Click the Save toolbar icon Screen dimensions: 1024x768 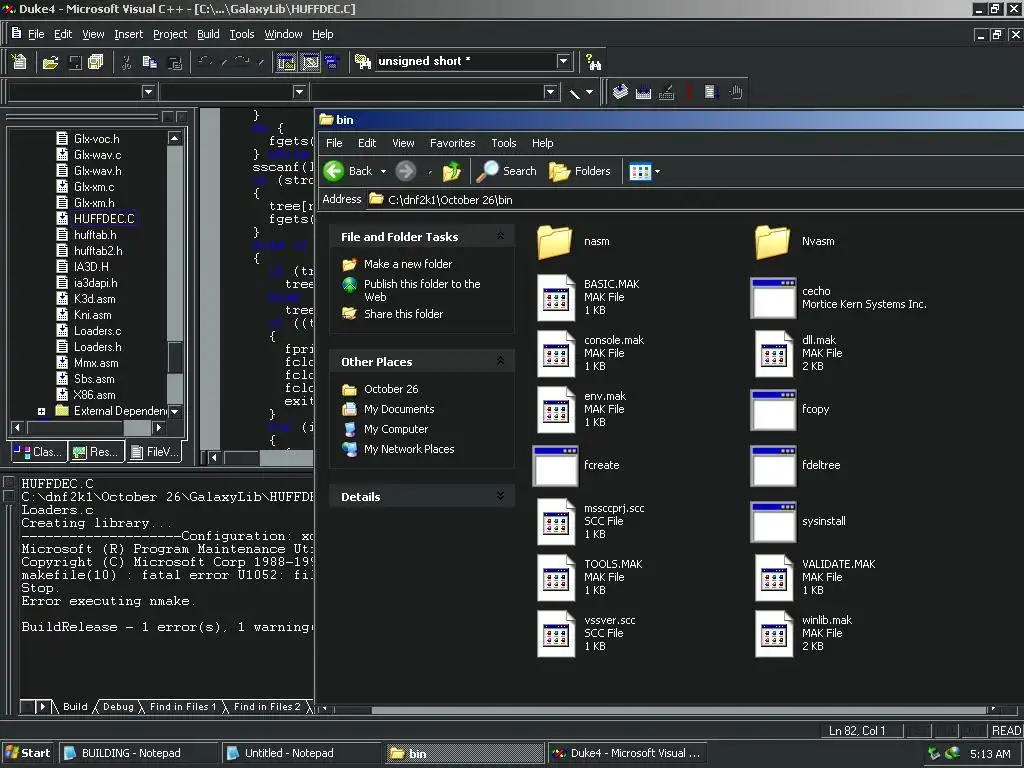[x=75, y=62]
